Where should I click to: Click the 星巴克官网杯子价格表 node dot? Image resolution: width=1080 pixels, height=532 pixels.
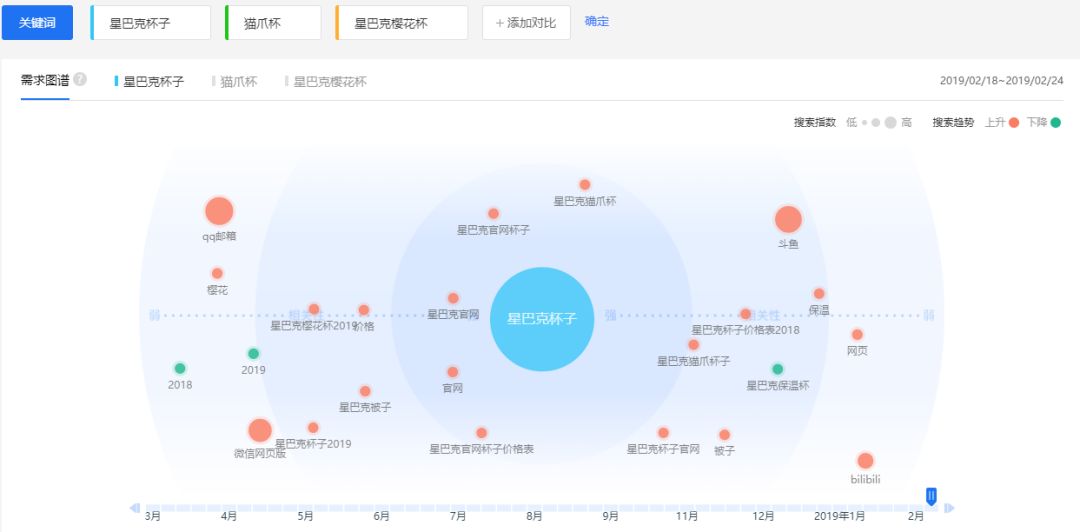pos(481,433)
